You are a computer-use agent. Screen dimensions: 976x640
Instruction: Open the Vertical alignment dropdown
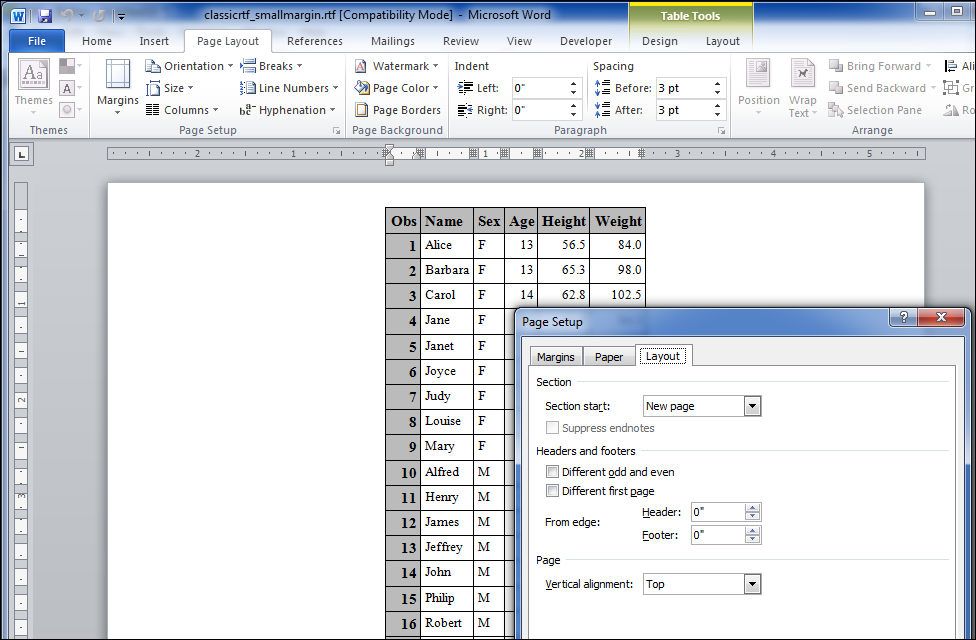click(752, 584)
